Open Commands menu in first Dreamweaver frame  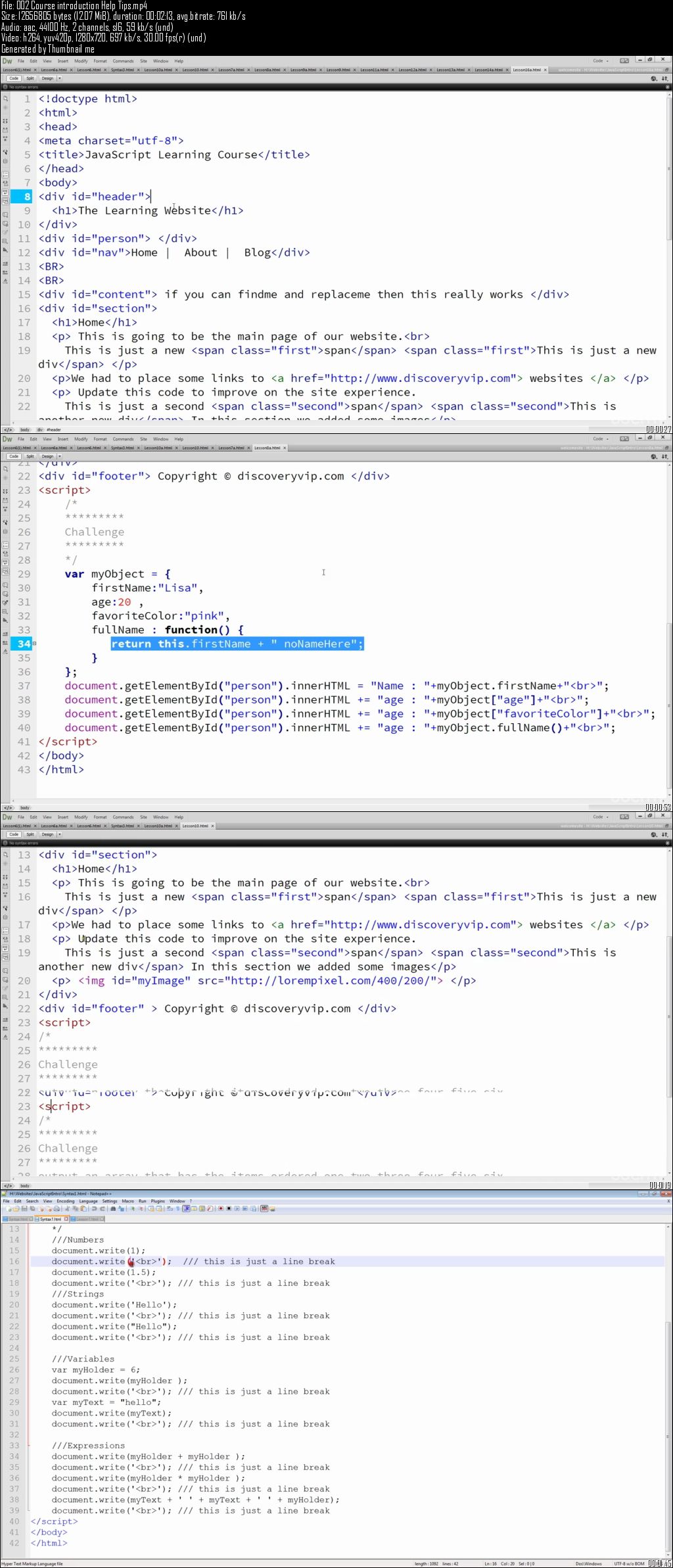click(x=123, y=61)
